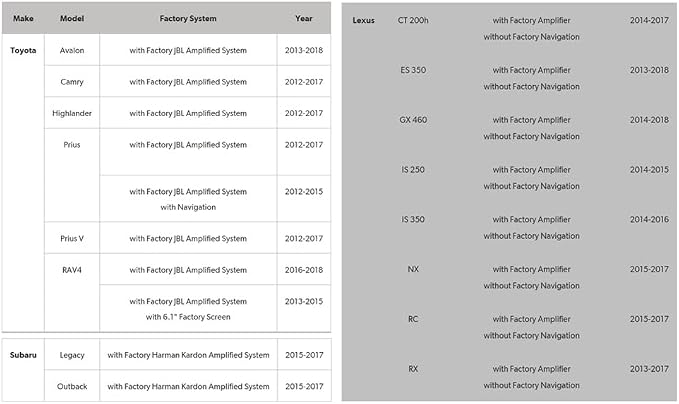Image resolution: width=679 pixels, height=404 pixels.
Task: Select the Camry model cell
Action: click(x=72, y=82)
